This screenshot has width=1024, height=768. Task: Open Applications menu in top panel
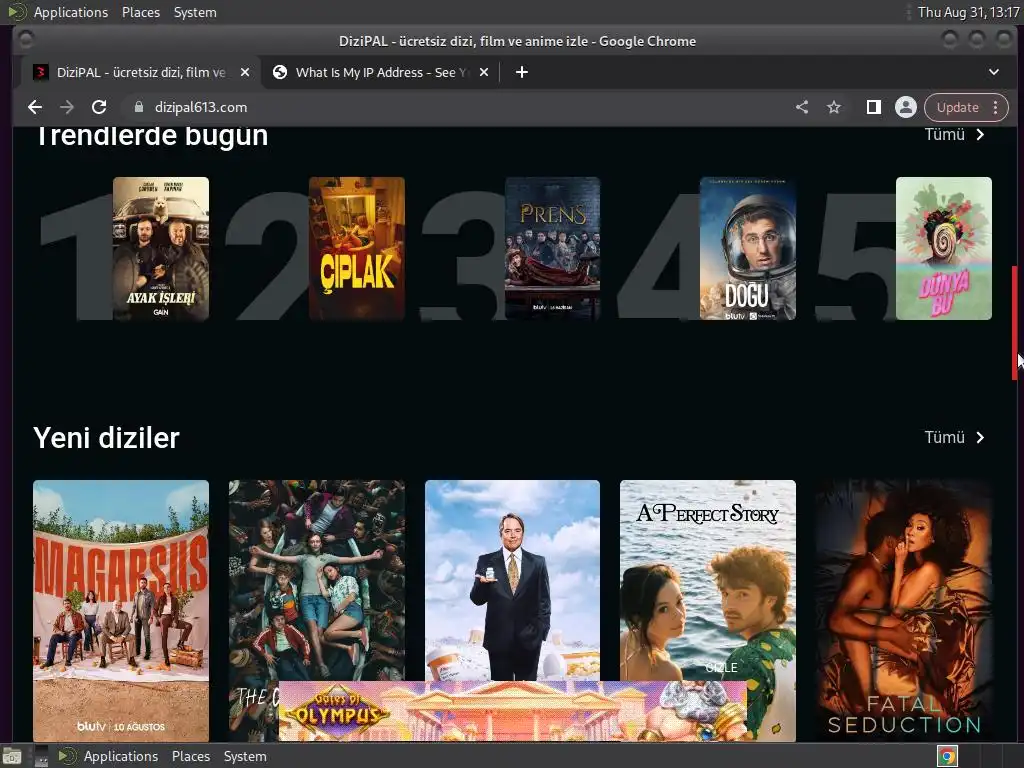[71, 12]
